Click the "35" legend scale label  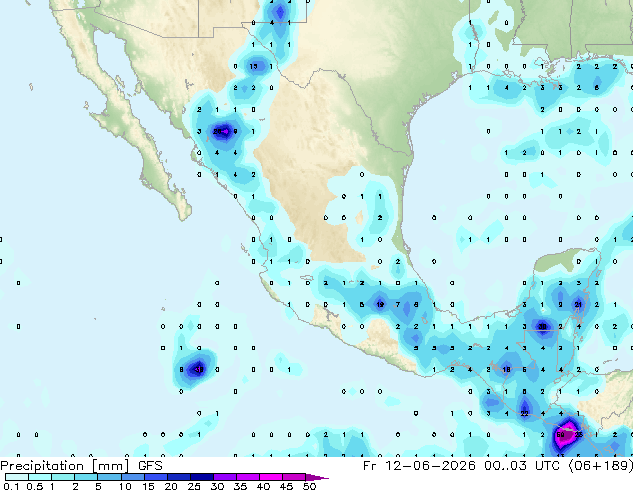click(240, 486)
